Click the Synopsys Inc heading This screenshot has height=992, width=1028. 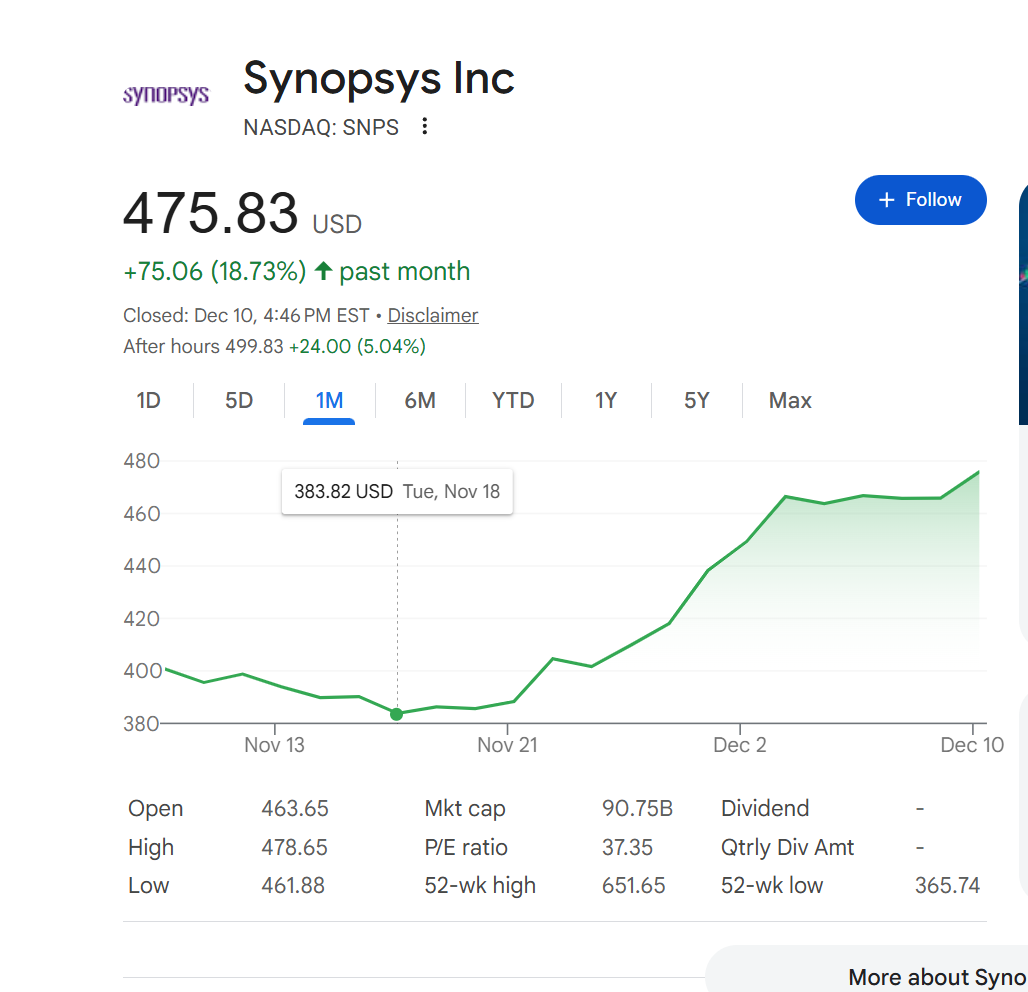[379, 78]
